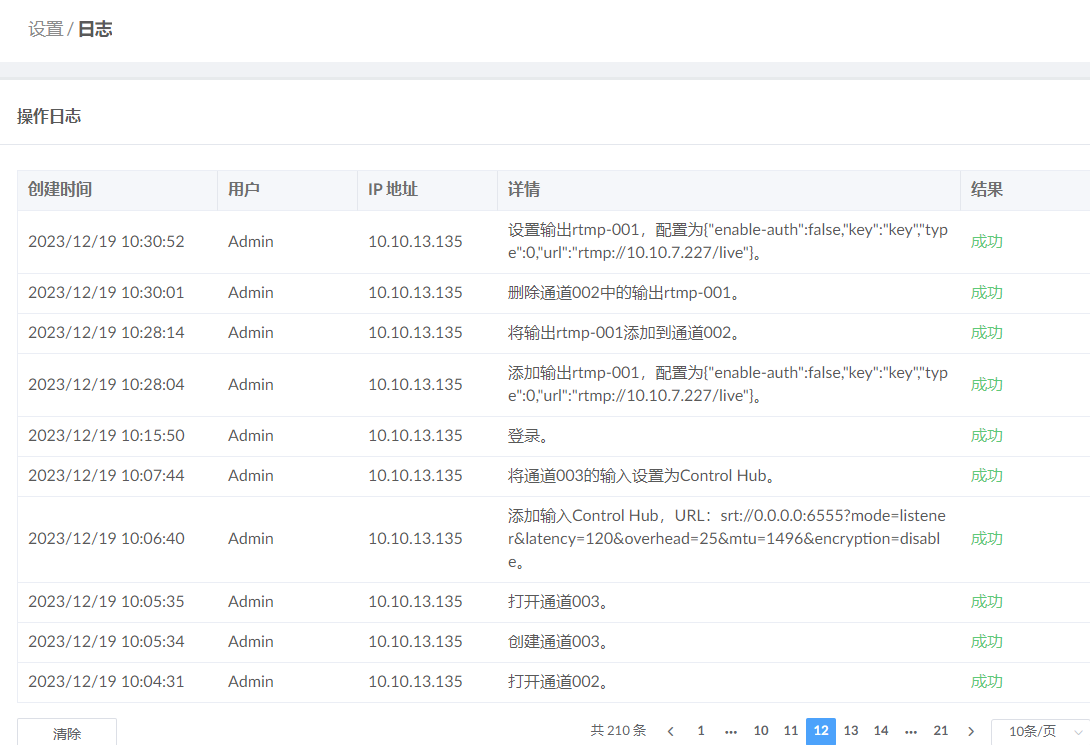This screenshot has width=1090, height=745.
Task: Go to the next page using the right chevron
Action: click(x=971, y=731)
